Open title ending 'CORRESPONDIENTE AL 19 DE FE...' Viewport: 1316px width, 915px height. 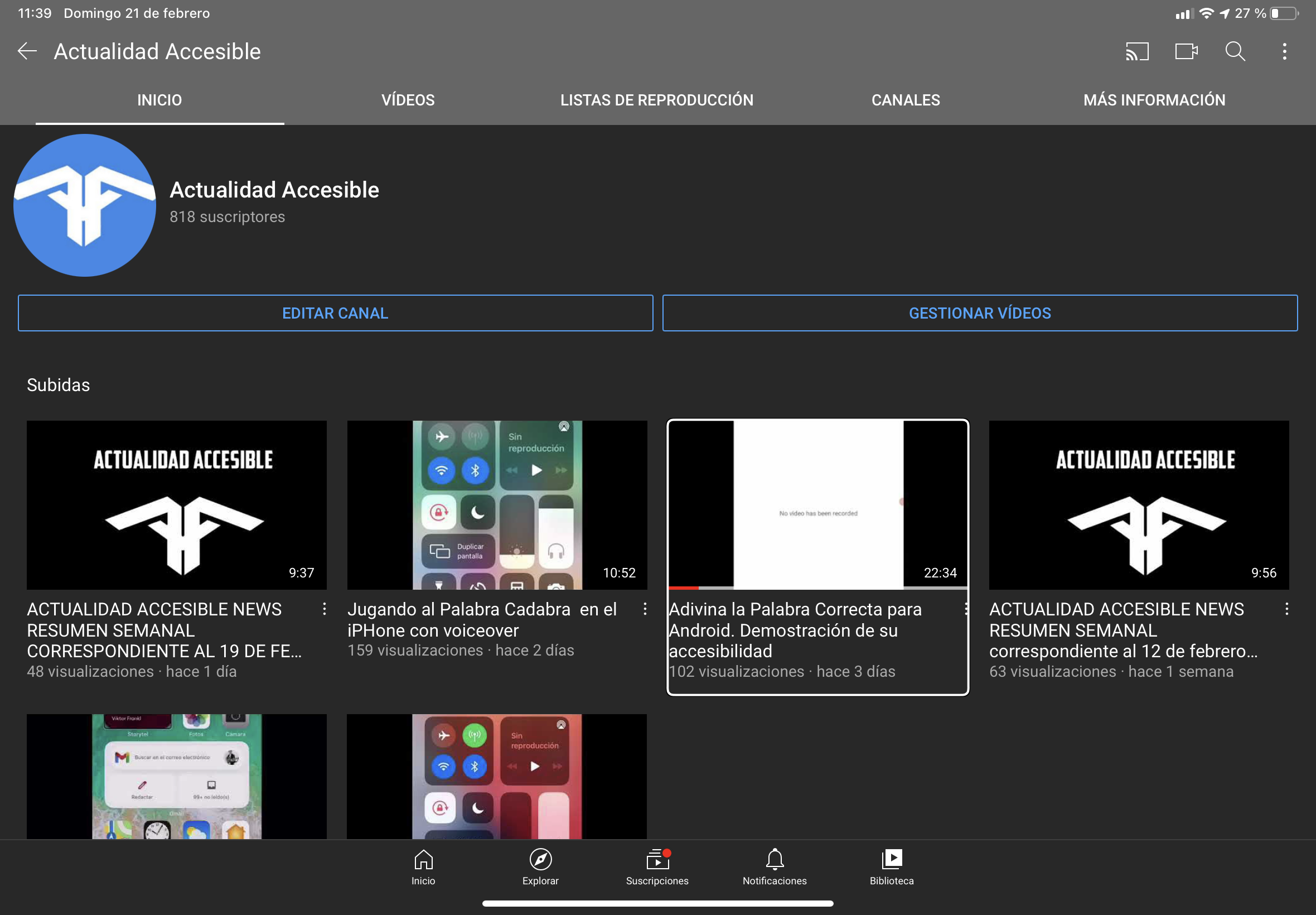point(164,630)
